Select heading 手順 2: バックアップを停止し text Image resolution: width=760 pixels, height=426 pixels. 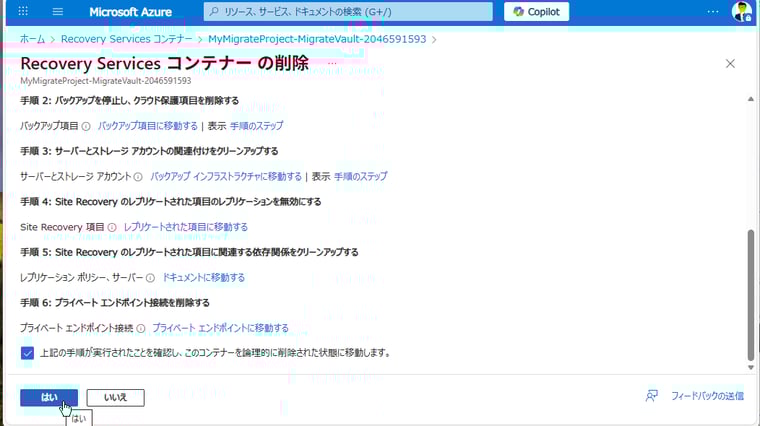129,101
